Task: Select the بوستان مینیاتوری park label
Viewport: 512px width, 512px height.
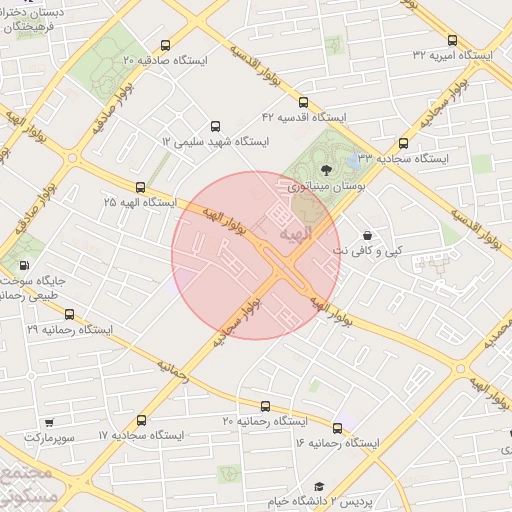Action: 327,187
